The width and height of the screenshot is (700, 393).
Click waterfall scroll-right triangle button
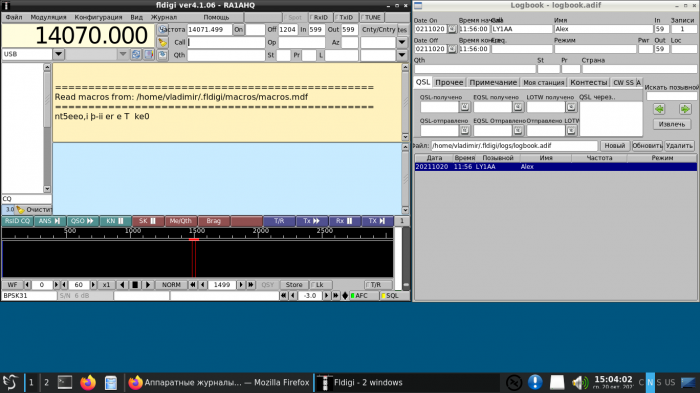tap(148, 284)
